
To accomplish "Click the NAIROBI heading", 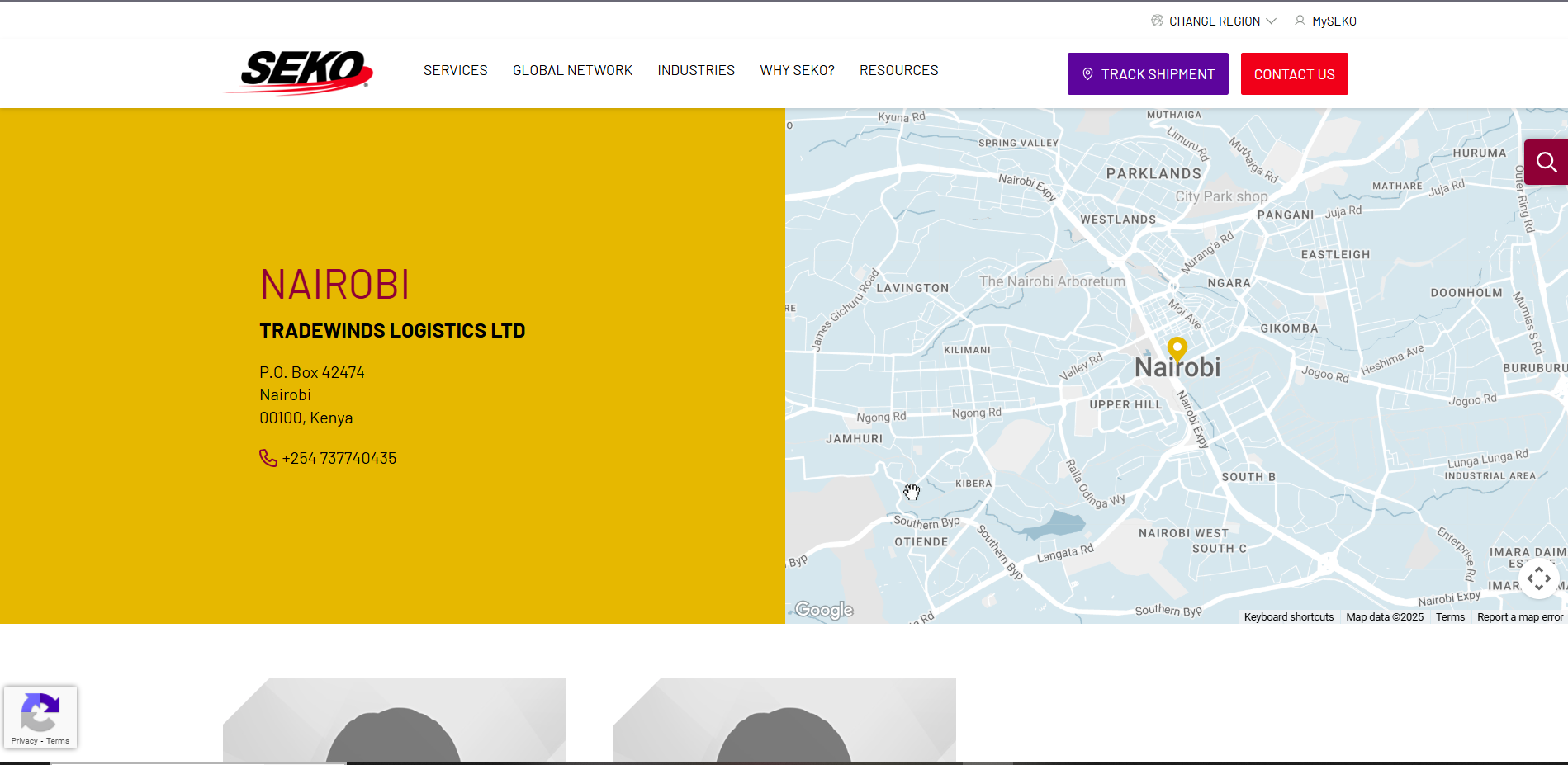I will click(x=334, y=285).
